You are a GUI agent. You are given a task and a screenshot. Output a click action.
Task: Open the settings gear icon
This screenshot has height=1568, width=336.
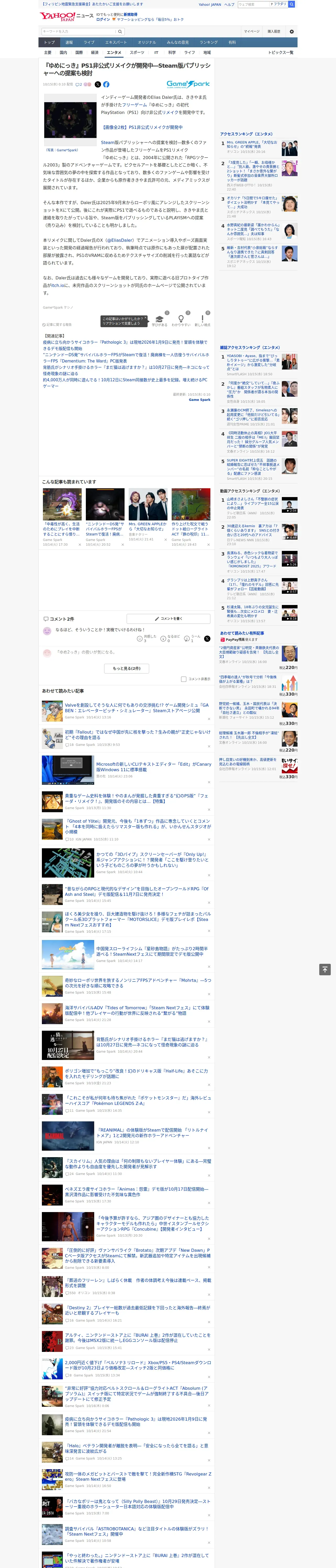click(x=292, y=31)
